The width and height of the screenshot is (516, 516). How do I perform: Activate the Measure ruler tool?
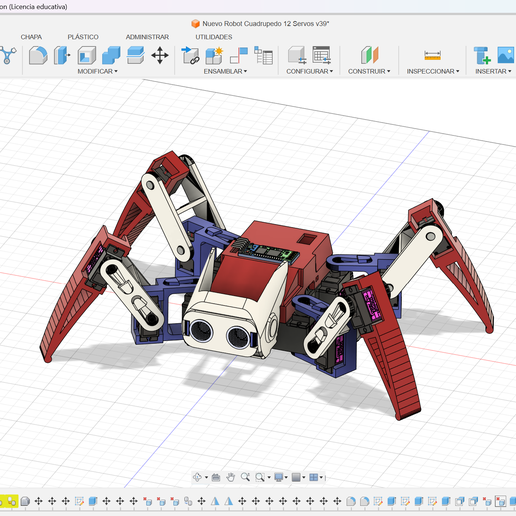pos(433,55)
